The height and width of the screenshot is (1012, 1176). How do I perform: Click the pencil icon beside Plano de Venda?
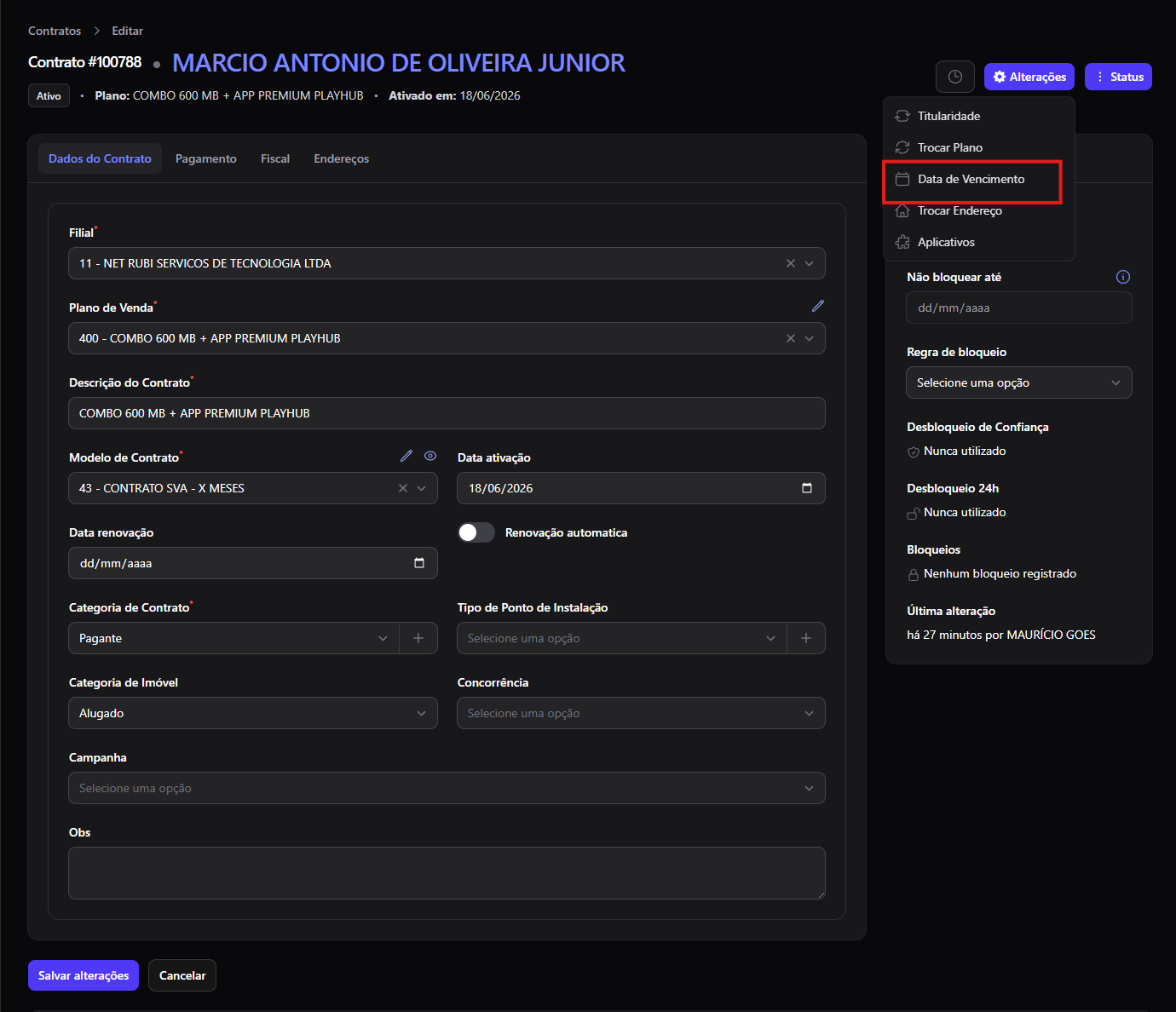coord(818,306)
